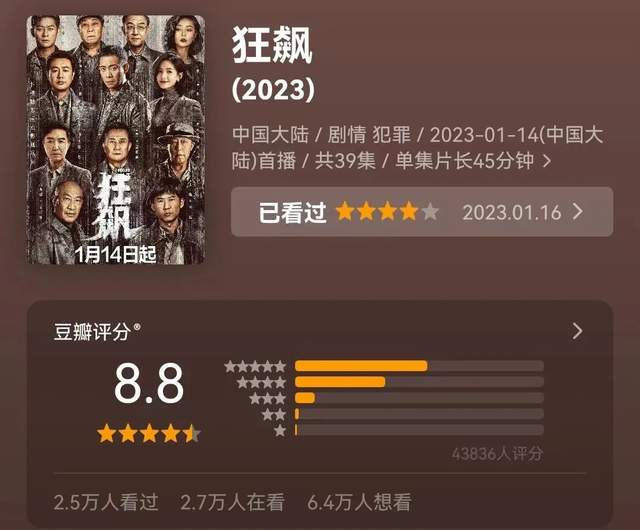
Task: Click the two-star icons row label
Action: click(274, 414)
